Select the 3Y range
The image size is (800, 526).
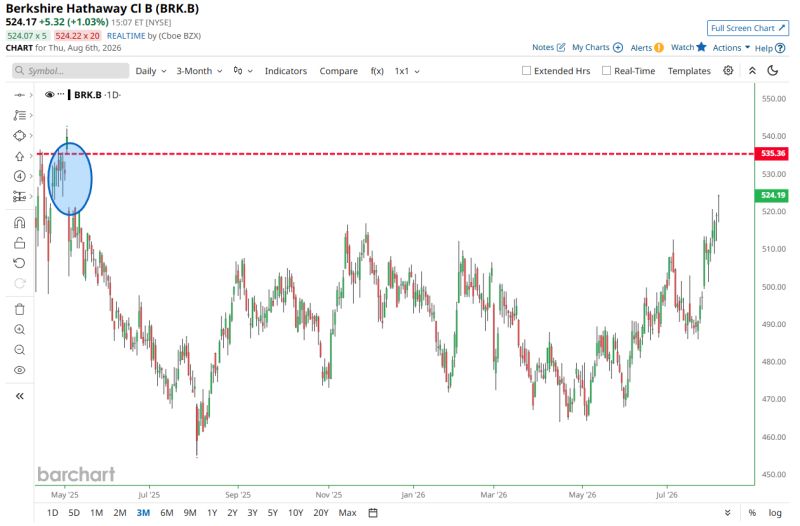[253, 513]
